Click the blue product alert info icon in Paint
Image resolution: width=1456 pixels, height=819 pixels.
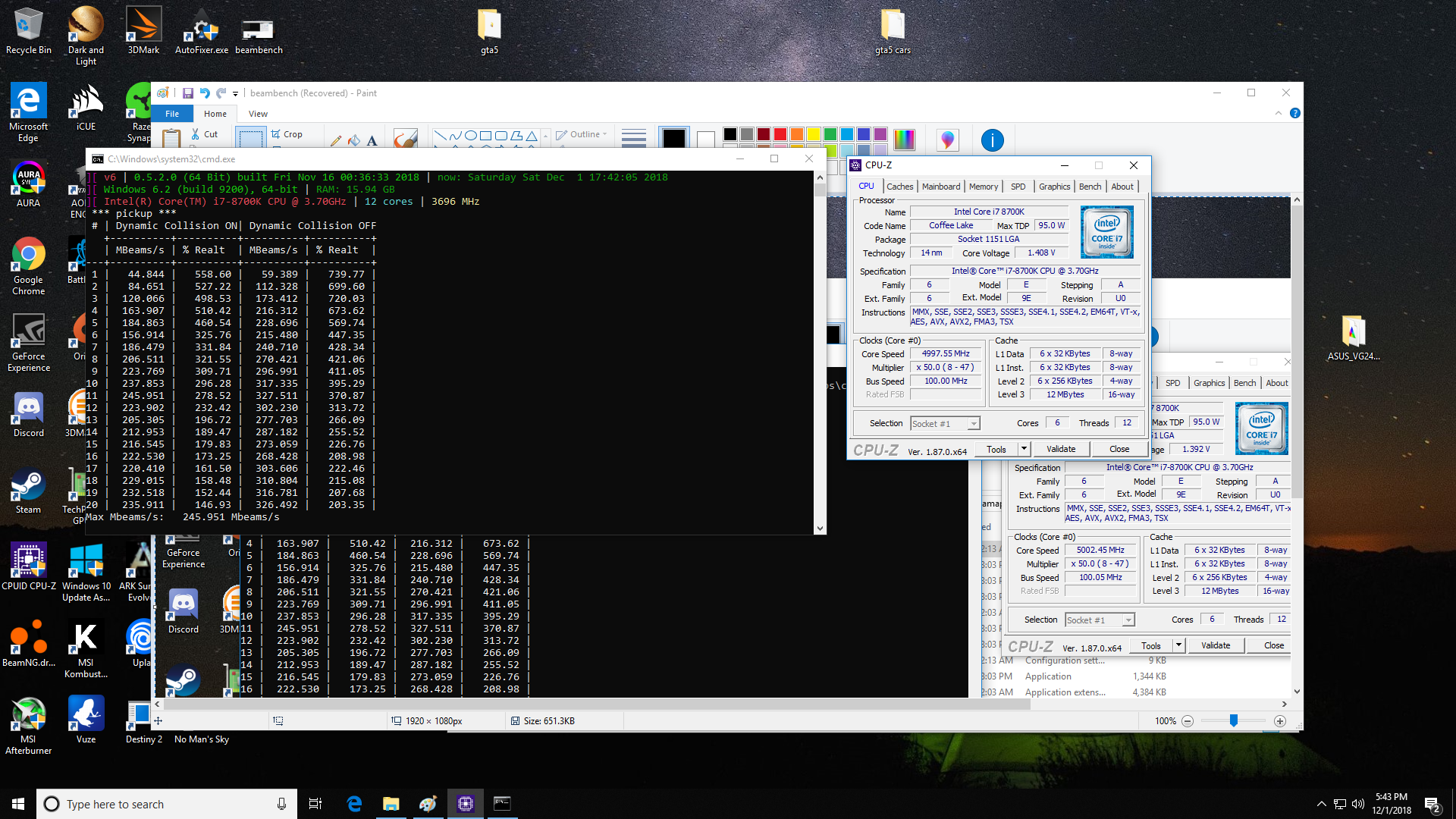tap(992, 140)
